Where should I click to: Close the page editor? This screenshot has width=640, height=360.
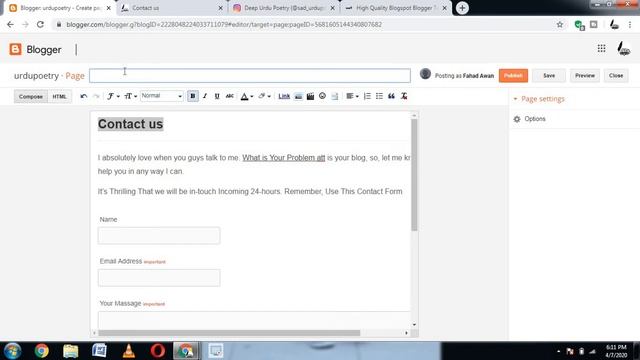pos(616,76)
